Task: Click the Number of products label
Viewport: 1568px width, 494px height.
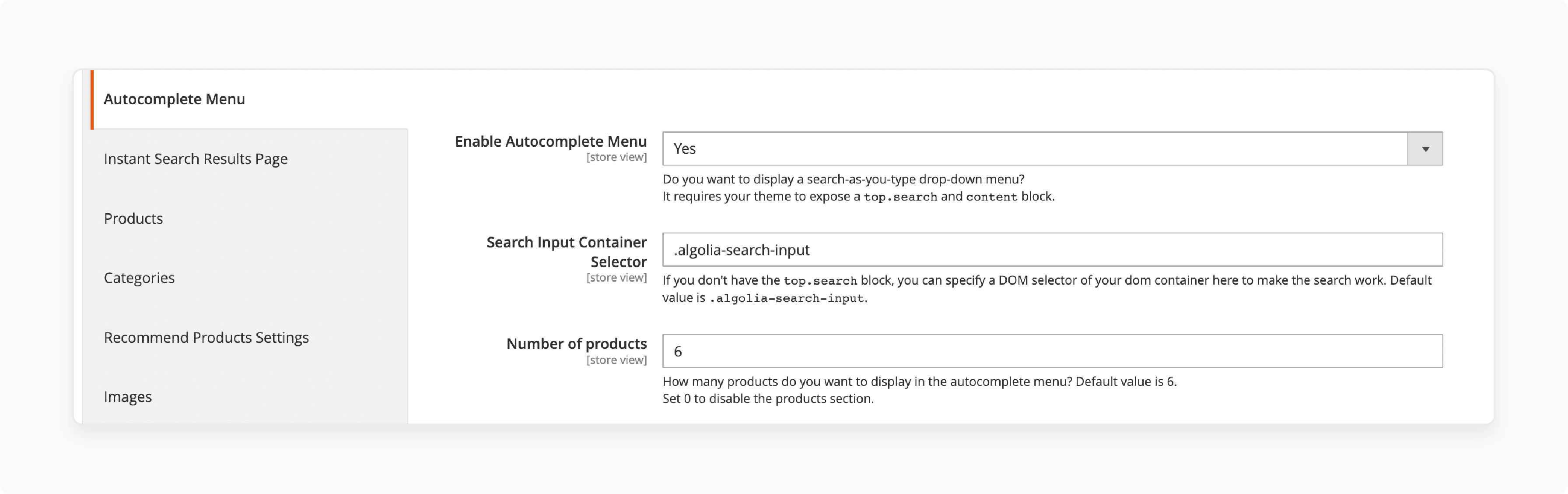Action: click(577, 343)
